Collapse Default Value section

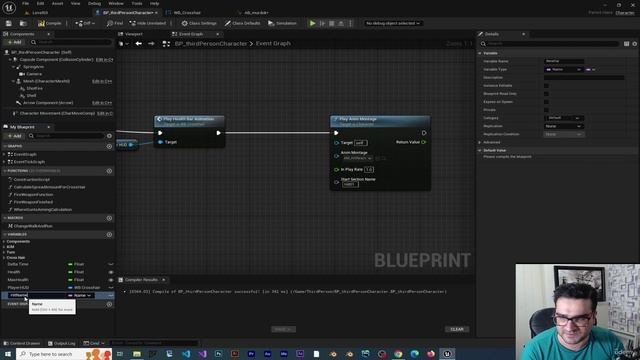point(480,151)
